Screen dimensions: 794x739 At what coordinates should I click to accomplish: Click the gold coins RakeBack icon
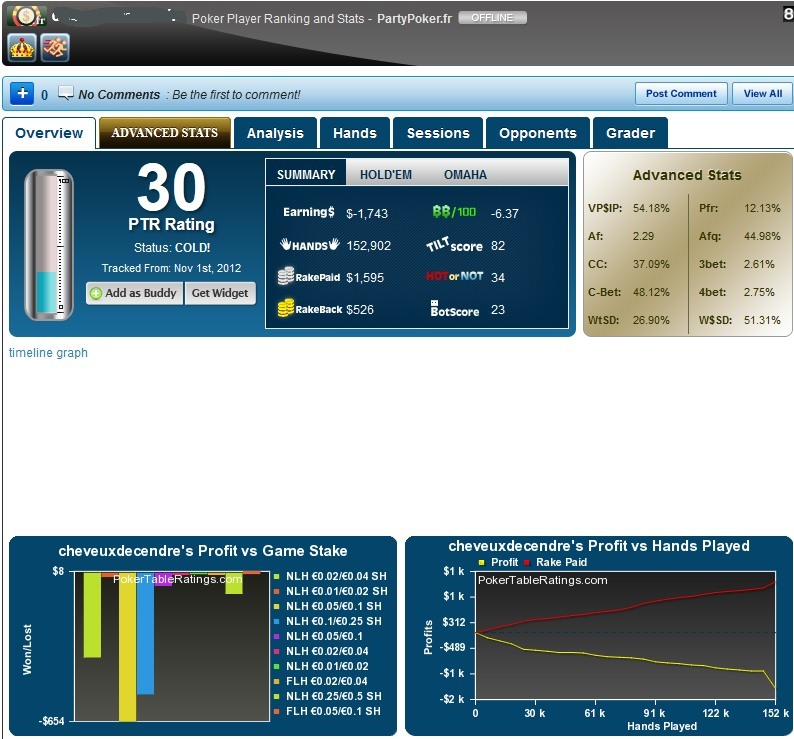286,307
